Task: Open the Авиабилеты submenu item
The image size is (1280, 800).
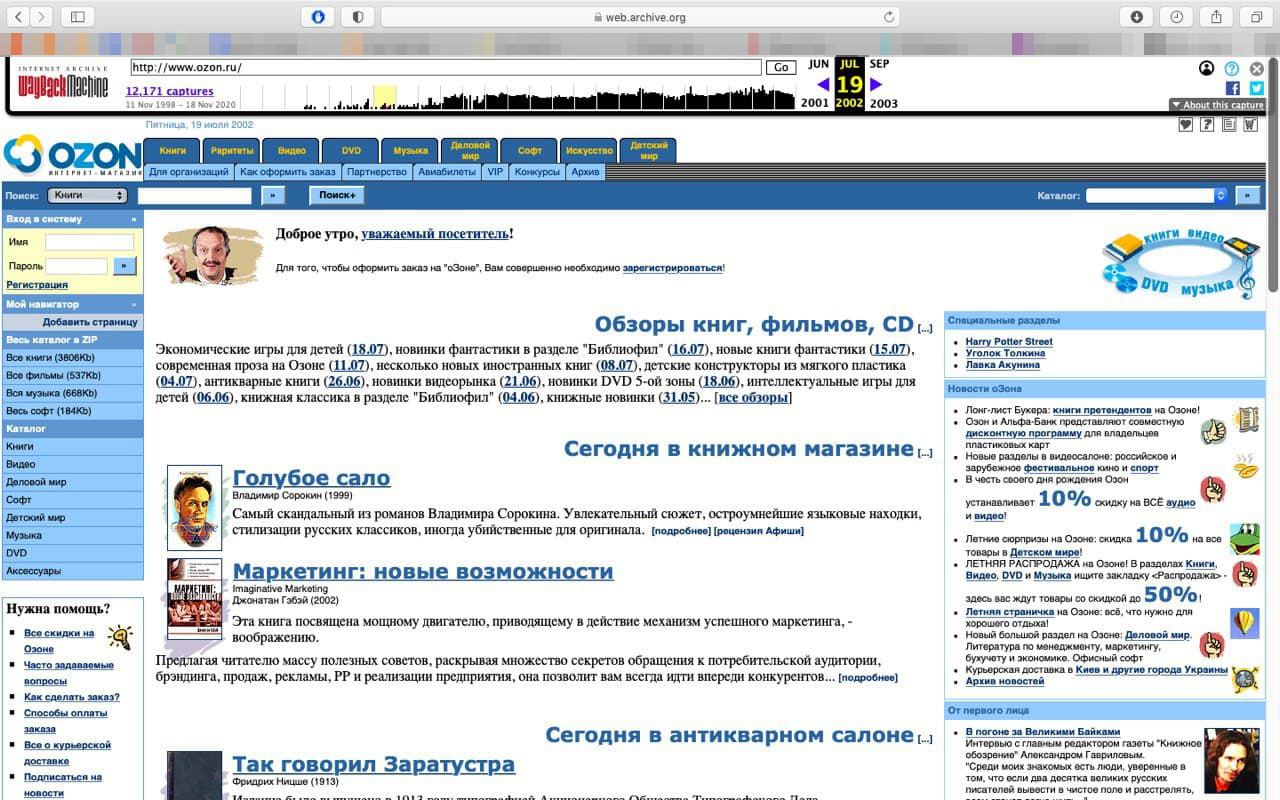Action: click(446, 172)
